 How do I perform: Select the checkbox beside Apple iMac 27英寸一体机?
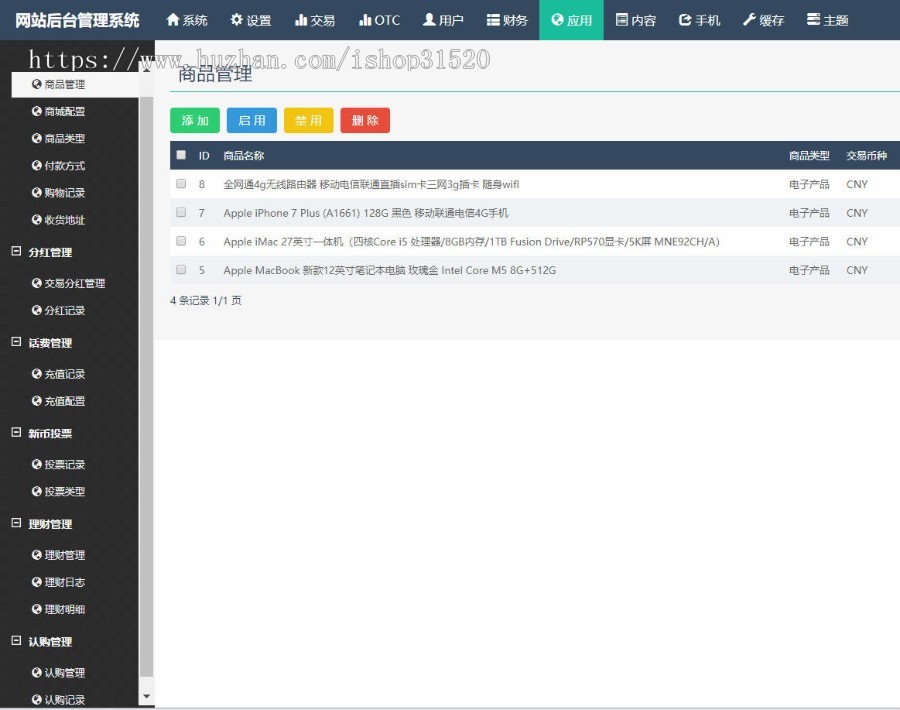click(183, 241)
